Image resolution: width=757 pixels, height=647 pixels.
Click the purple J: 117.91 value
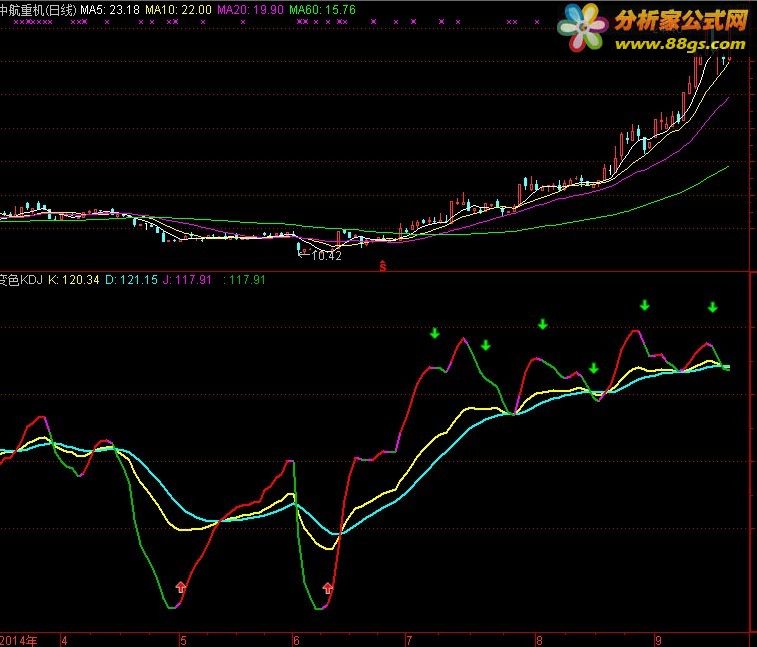(187, 280)
